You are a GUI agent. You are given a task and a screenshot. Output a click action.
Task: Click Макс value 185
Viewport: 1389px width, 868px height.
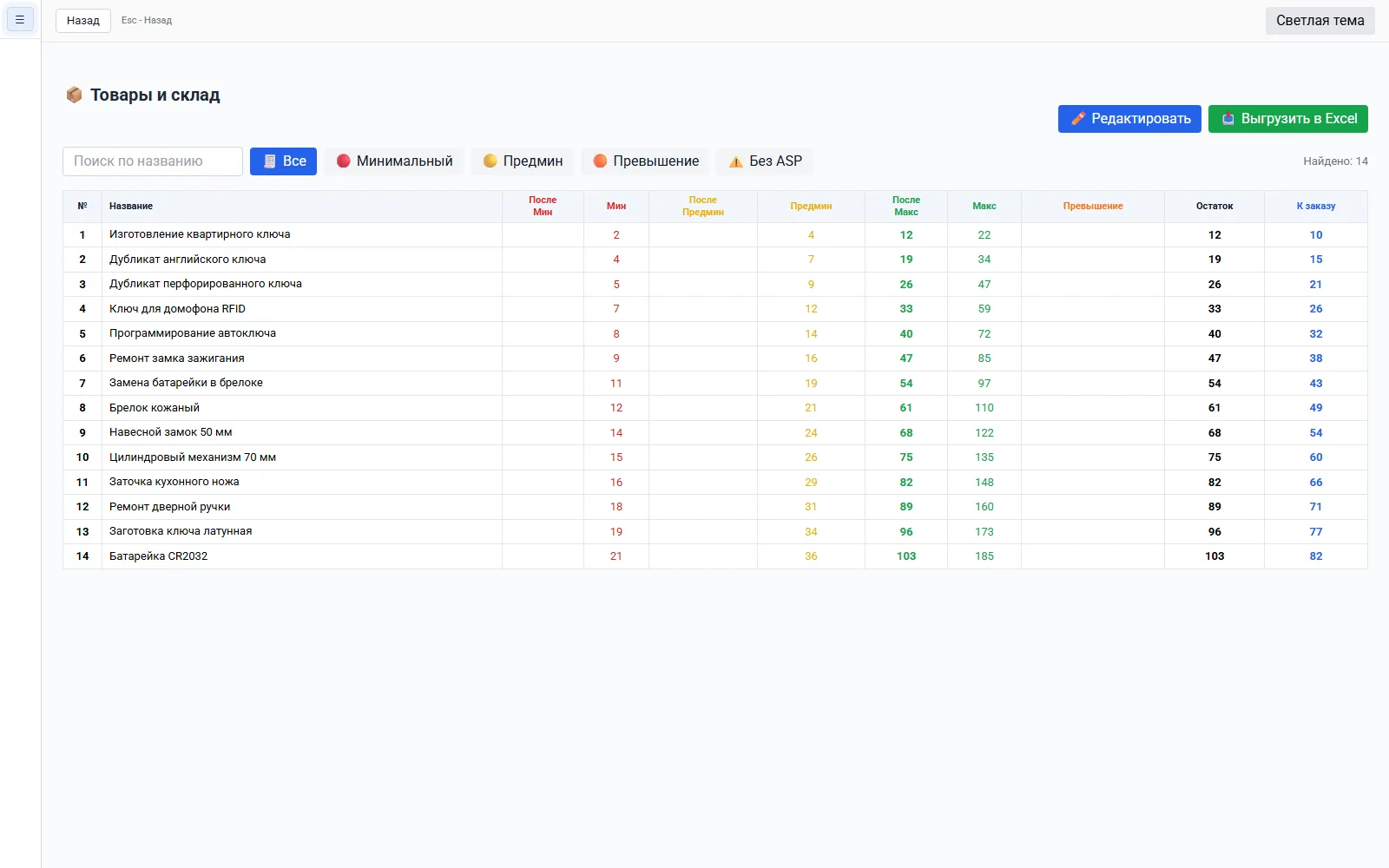click(x=984, y=556)
